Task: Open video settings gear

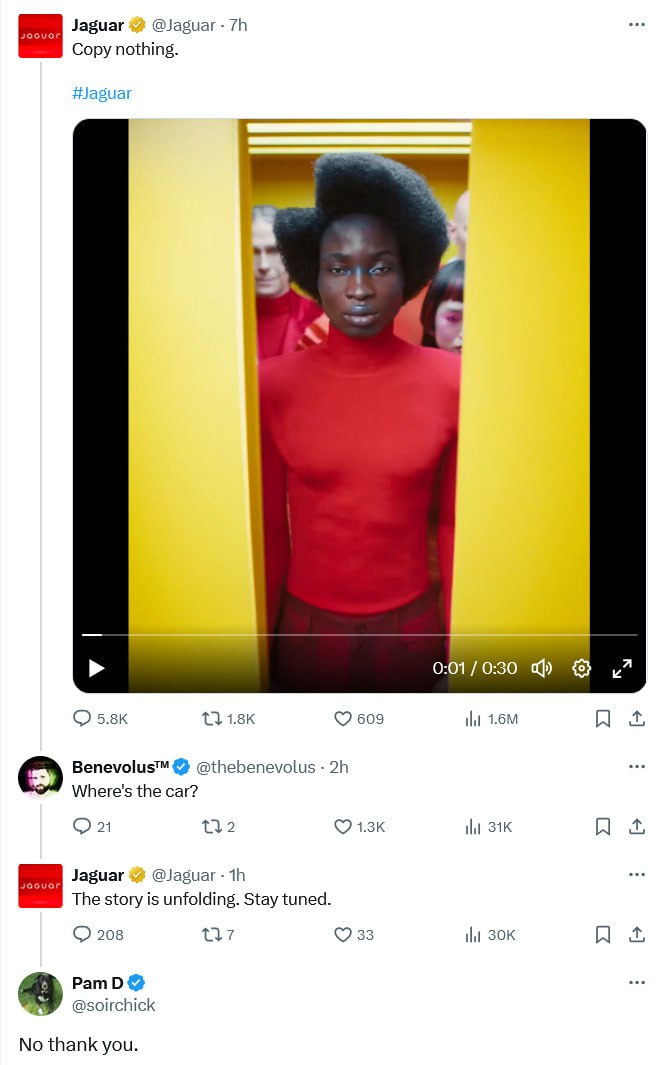Action: tap(581, 668)
